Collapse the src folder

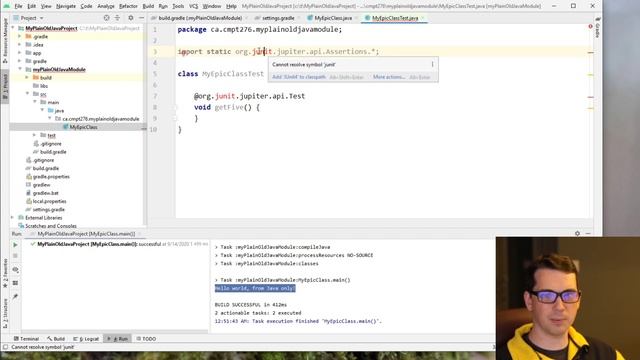tap(27, 94)
